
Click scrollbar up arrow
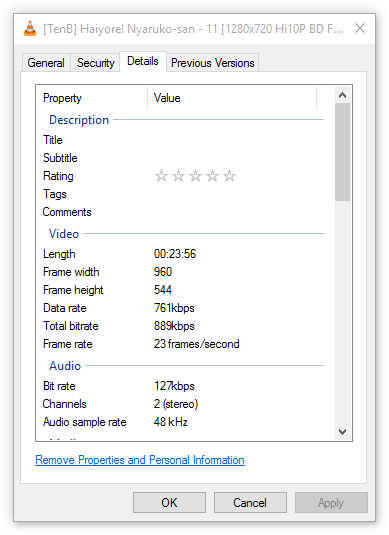click(x=342, y=95)
